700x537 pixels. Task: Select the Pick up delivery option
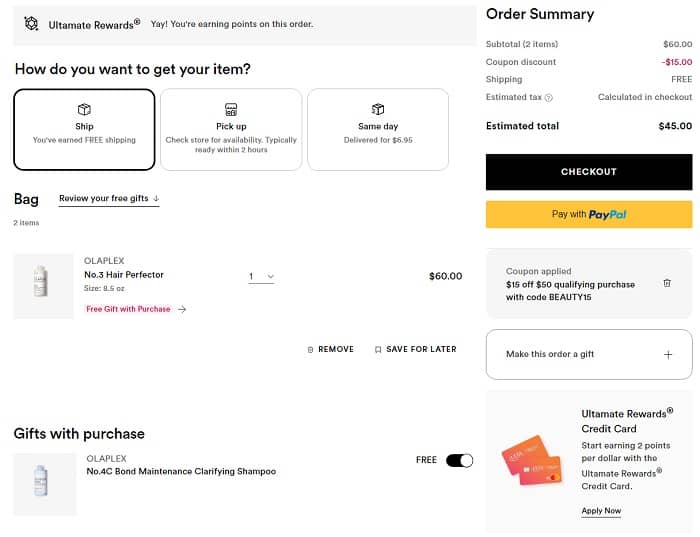(231, 130)
